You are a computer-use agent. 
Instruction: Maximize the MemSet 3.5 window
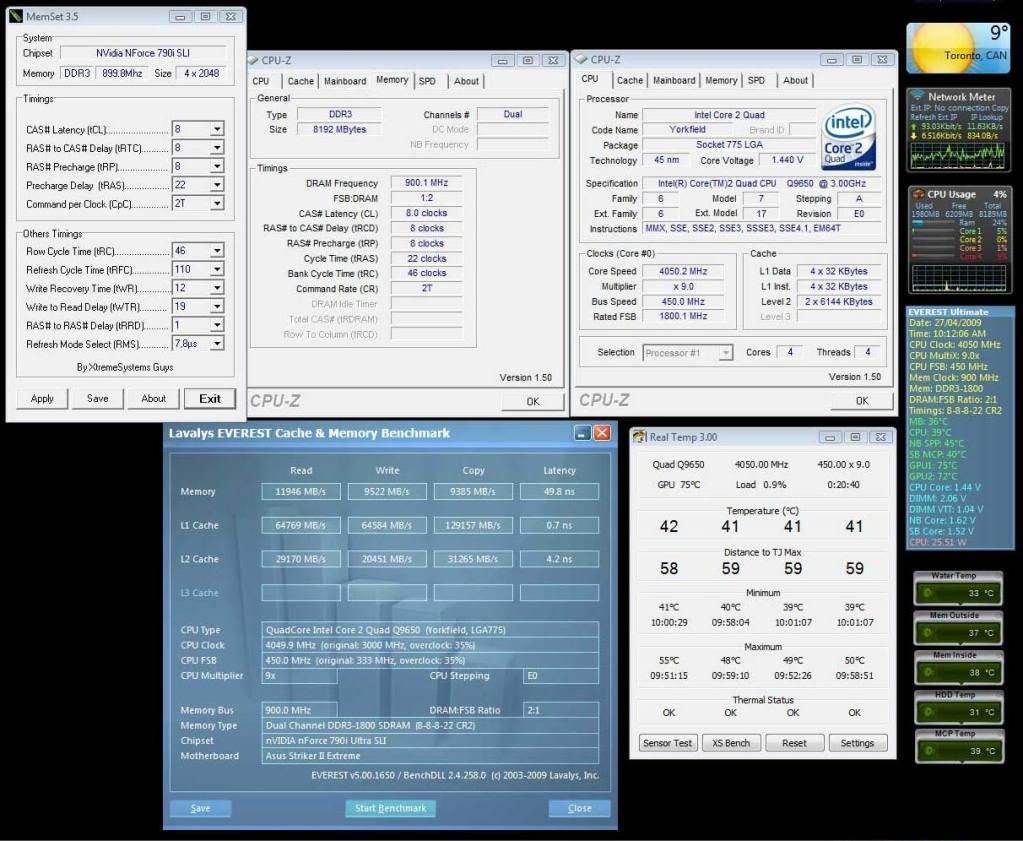click(x=206, y=16)
